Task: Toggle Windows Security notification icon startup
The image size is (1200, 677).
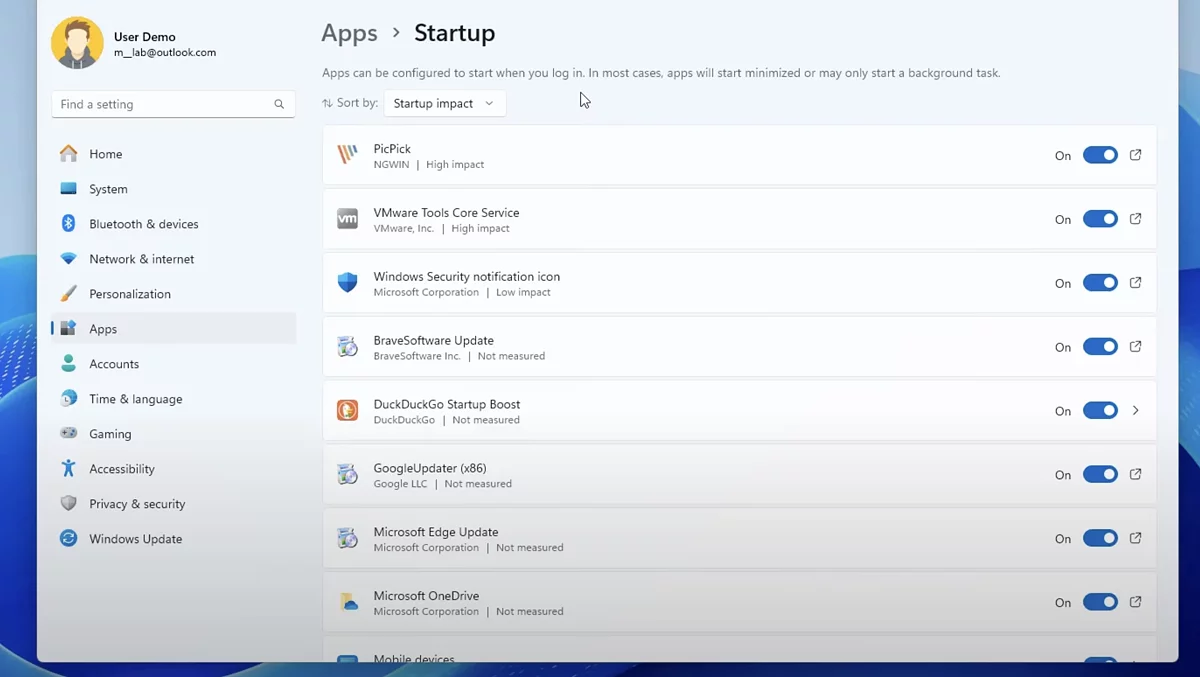Action: (x=1100, y=283)
